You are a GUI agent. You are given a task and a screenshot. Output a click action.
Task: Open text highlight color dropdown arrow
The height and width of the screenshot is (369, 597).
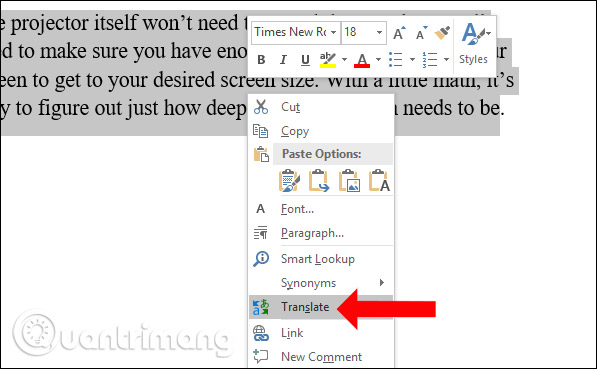(x=344, y=60)
